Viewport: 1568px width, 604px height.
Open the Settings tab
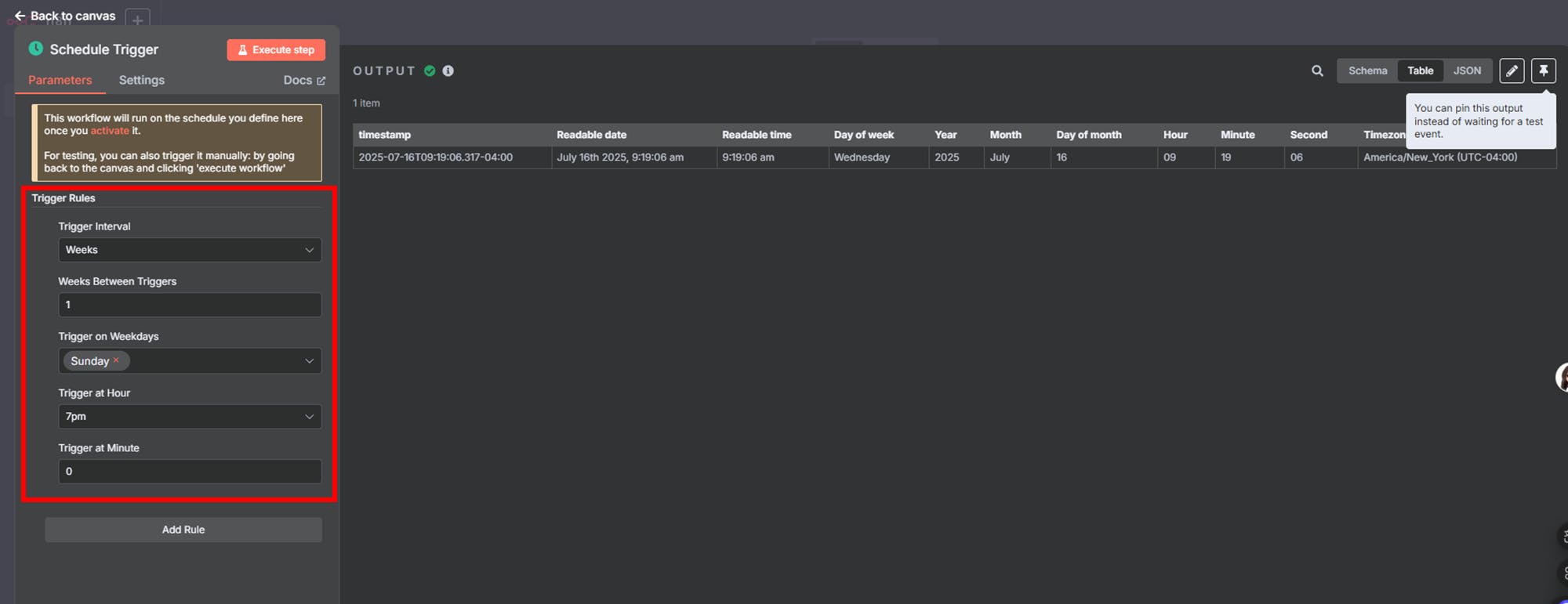(x=141, y=80)
